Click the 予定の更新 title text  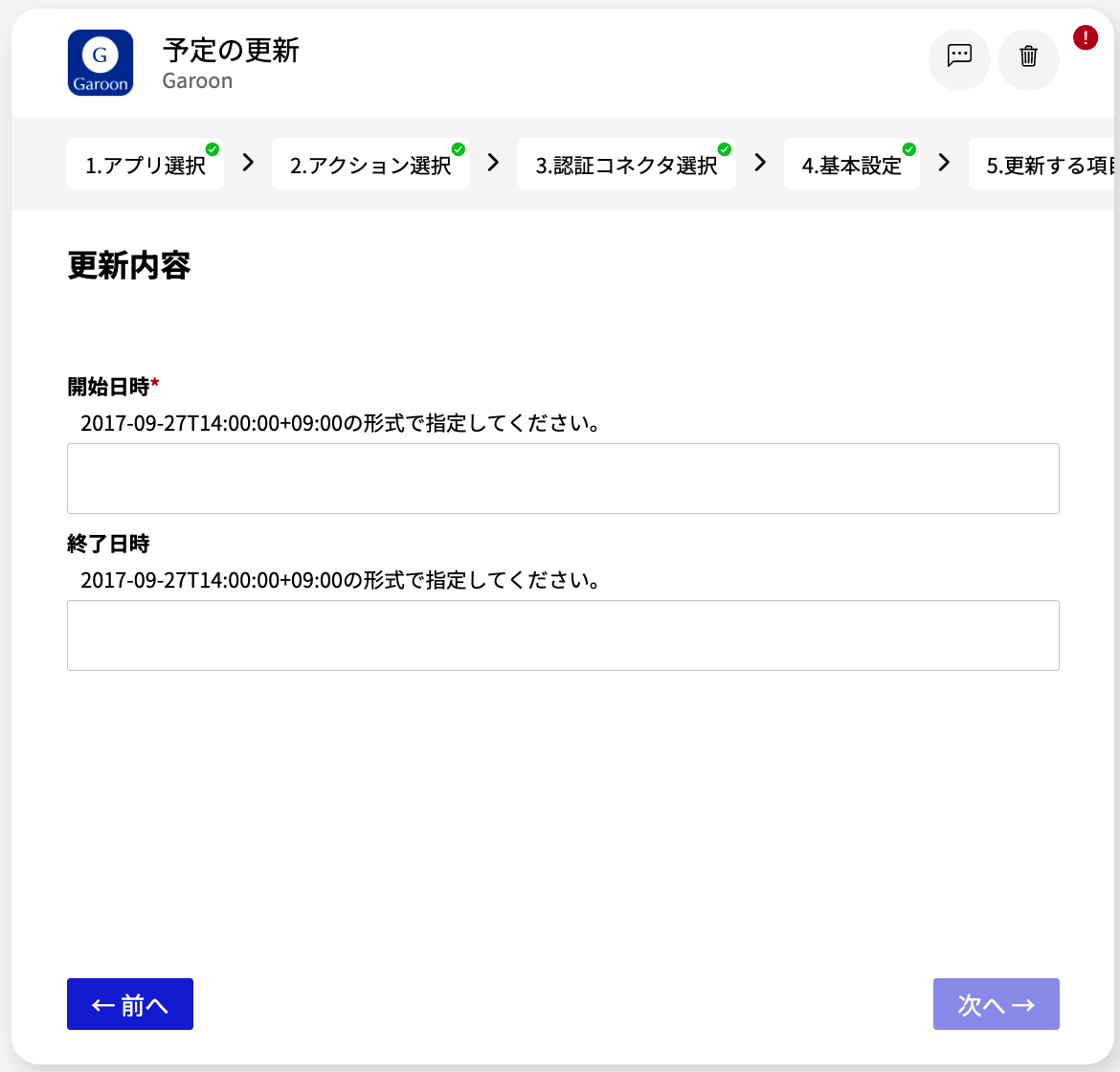231,51
